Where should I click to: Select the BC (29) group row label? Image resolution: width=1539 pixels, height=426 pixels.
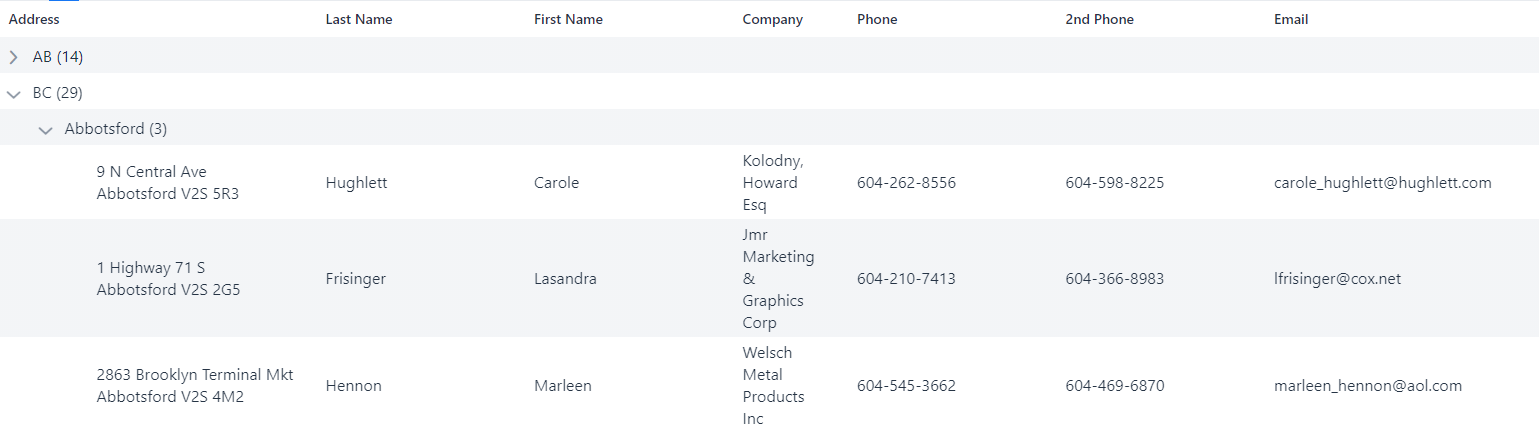coord(58,93)
